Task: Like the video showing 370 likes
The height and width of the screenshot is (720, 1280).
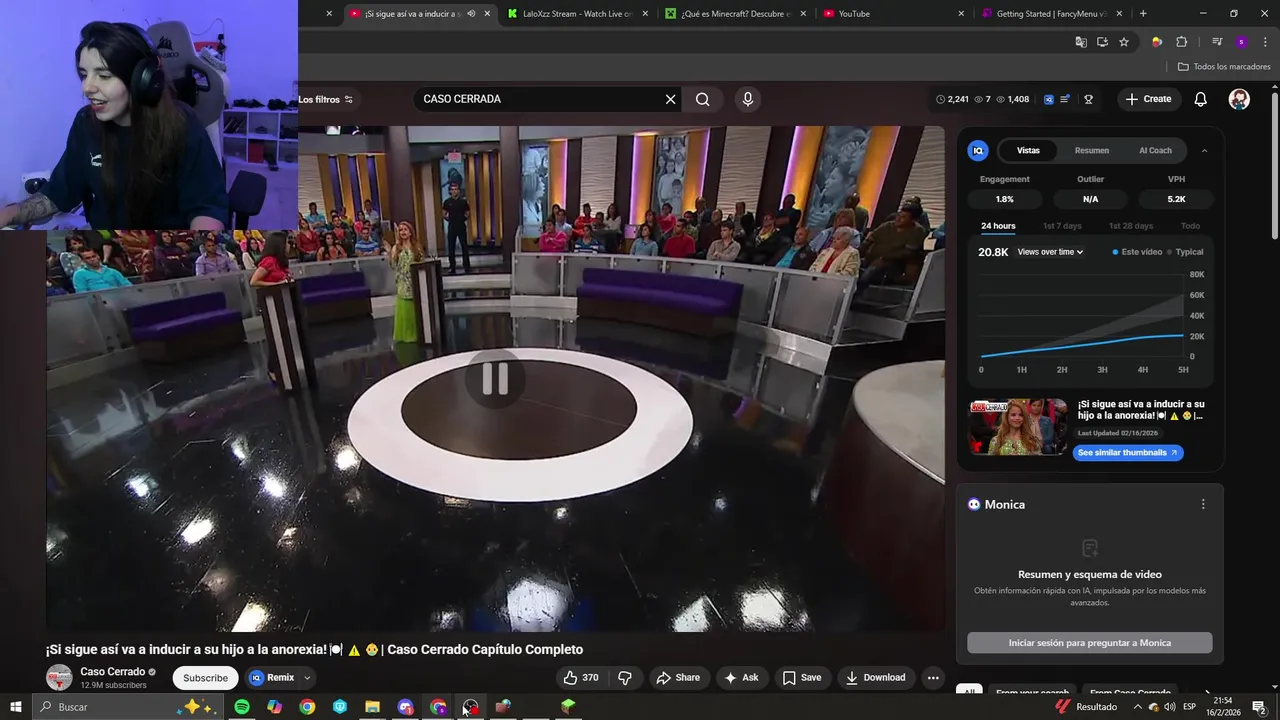Action: click(x=580, y=677)
